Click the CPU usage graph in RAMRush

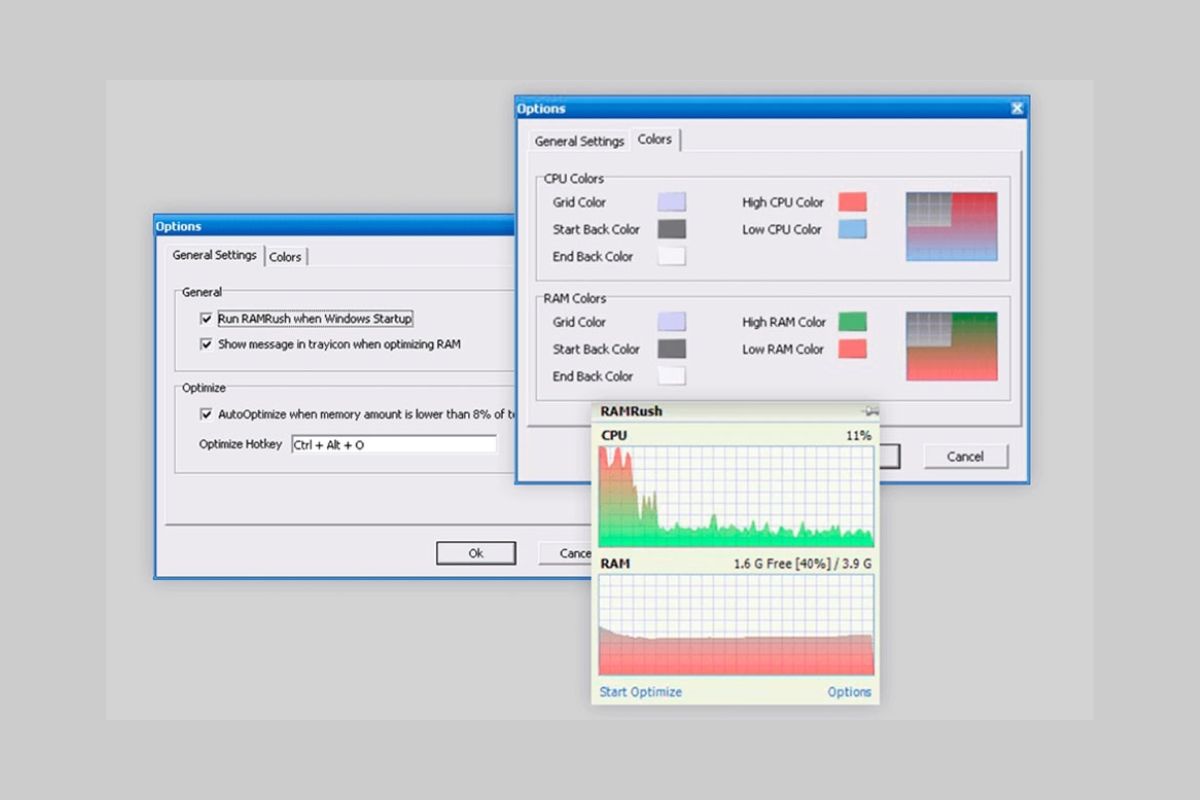[736, 497]
